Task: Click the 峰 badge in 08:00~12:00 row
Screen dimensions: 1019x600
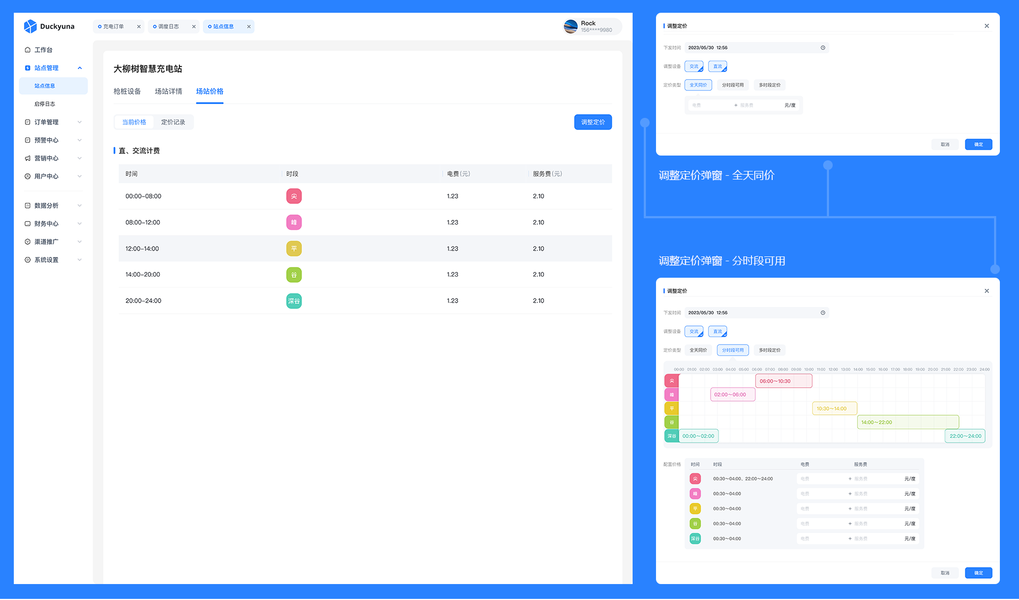Action: [294, 222]
